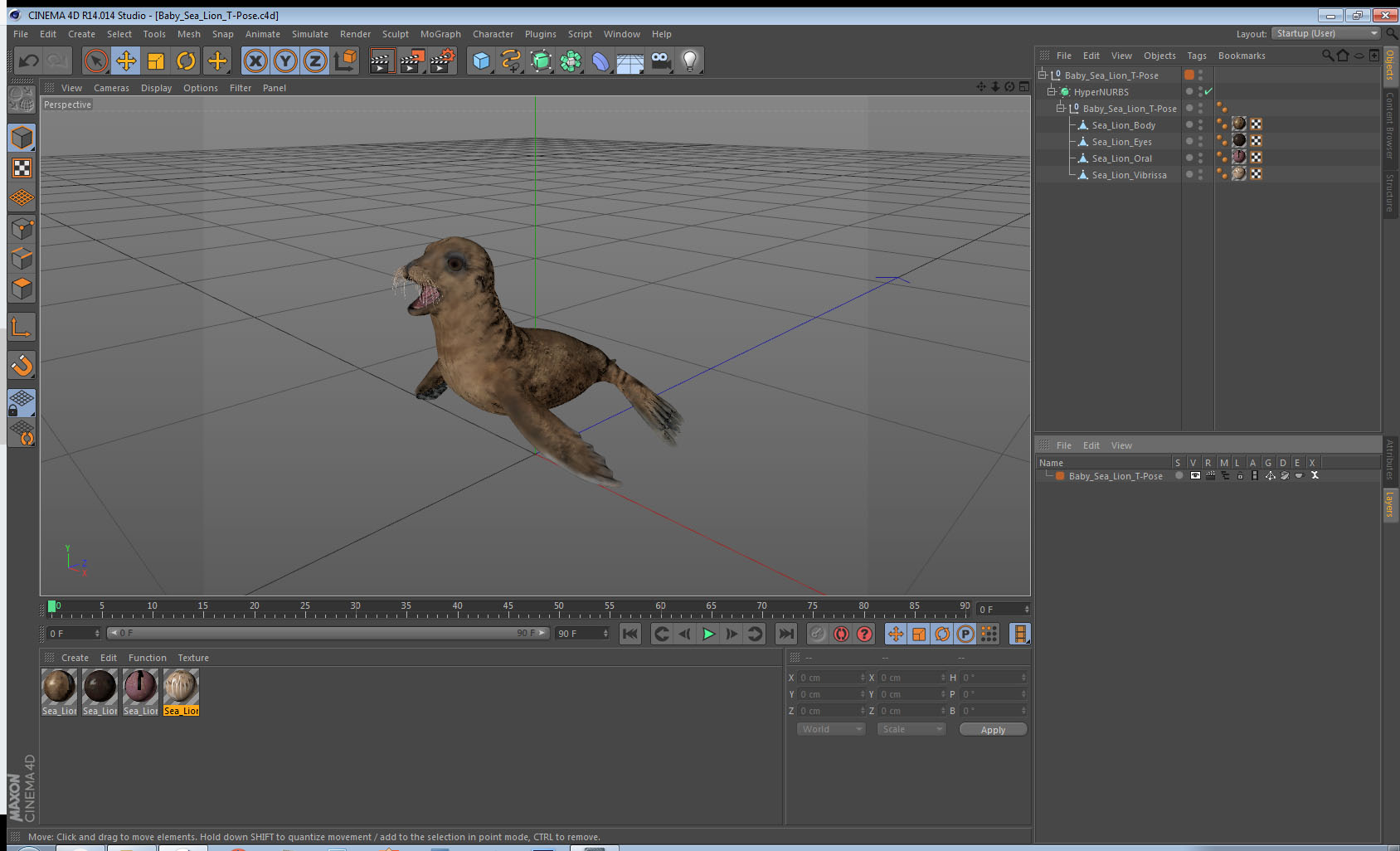Screen dimensions: 1400x851
Task: Switch to Model mode cube icon
Action: [x=22, y=138]
